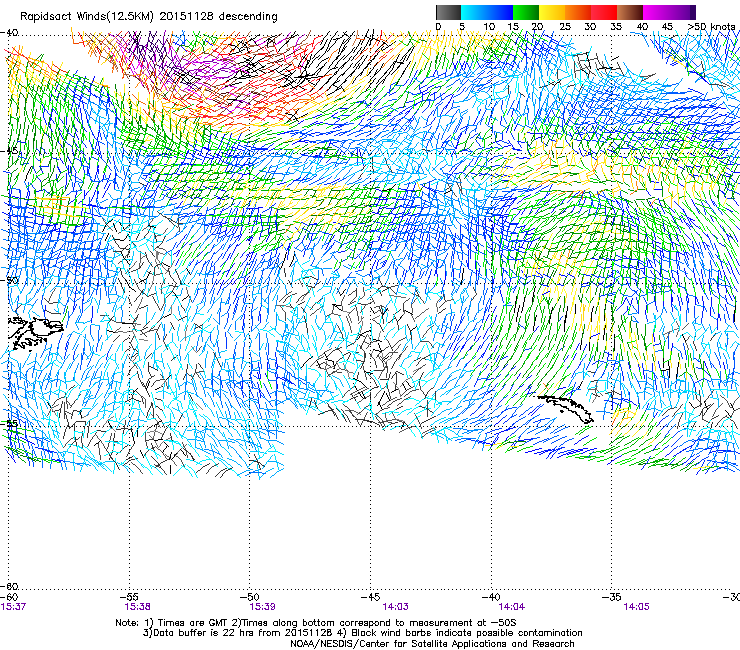The image size is (740, 650).
Task: Select the green 15-20 knots color segment
Action: point(526,12)
